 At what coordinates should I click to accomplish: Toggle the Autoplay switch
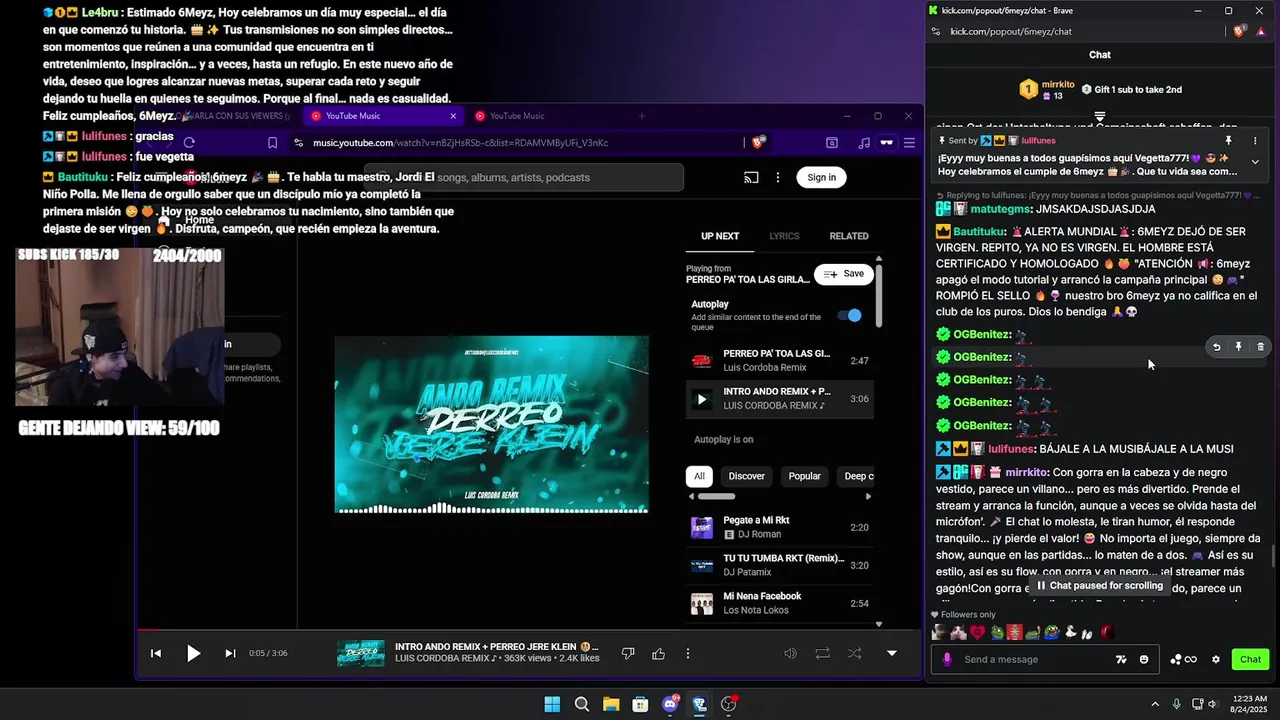click(850, 315)
